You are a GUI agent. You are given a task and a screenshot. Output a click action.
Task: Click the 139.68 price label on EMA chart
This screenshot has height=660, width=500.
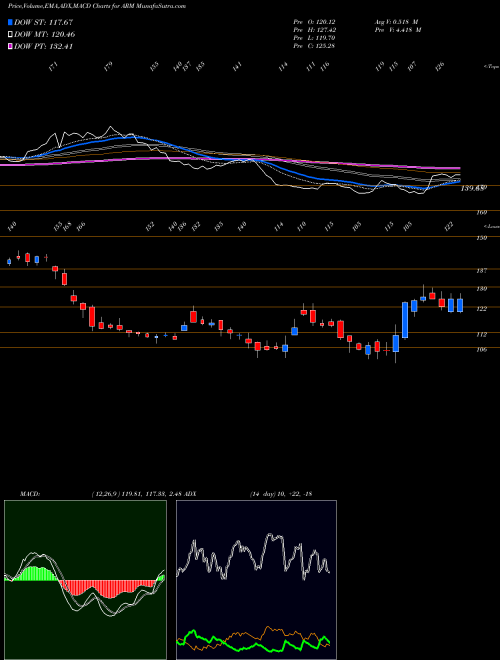474,189
